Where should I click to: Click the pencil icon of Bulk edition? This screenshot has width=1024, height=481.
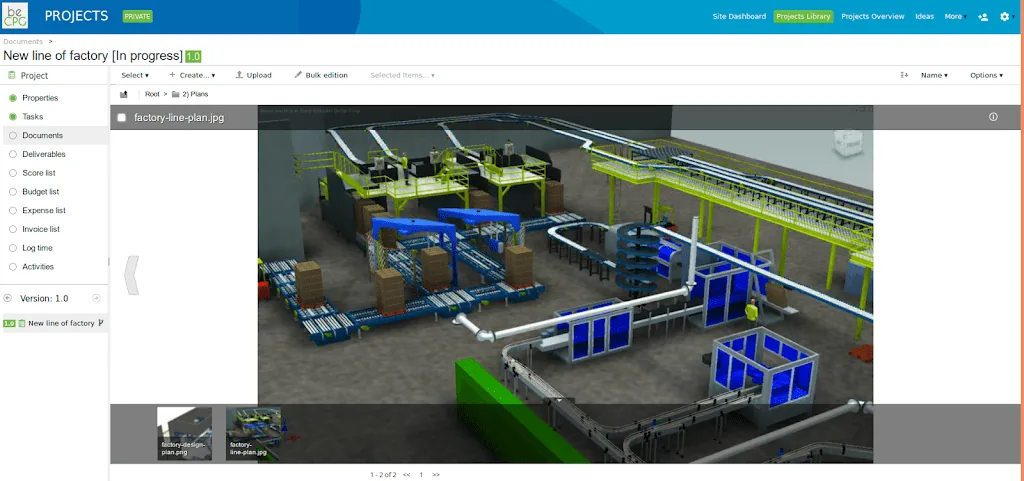298,75
